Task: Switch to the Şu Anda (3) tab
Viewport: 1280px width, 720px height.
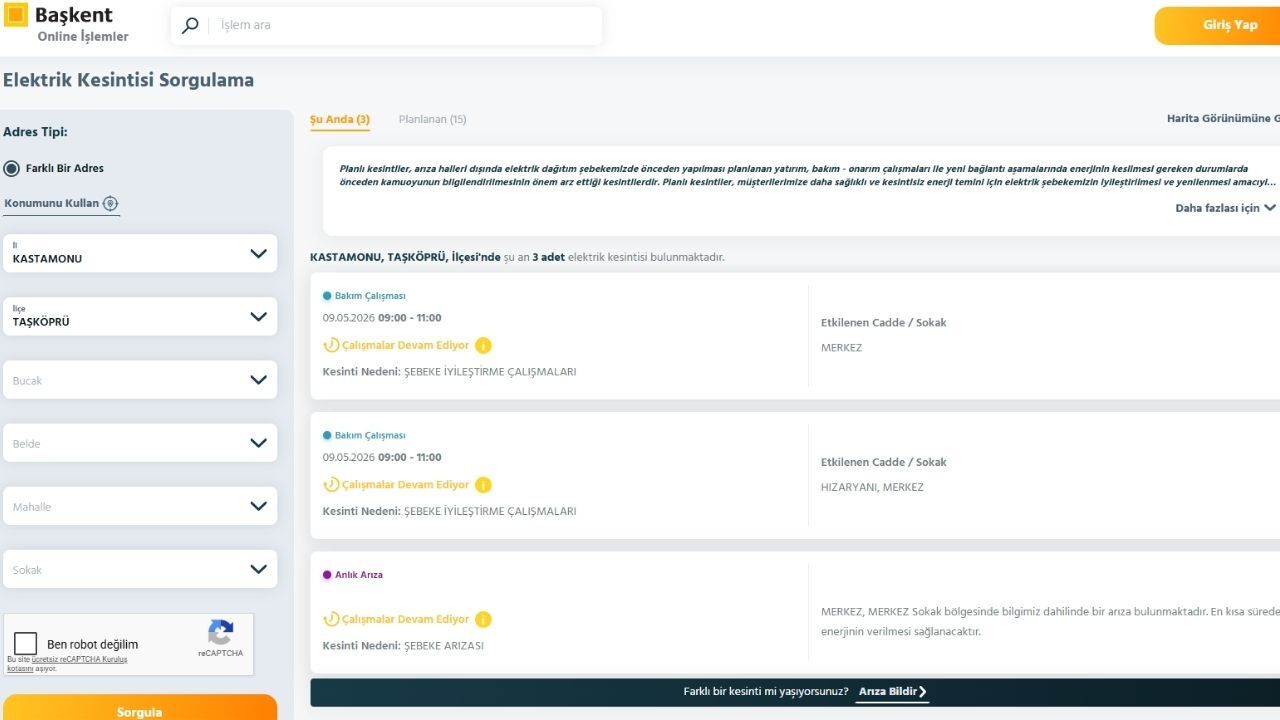Action: tap(340, 120)
